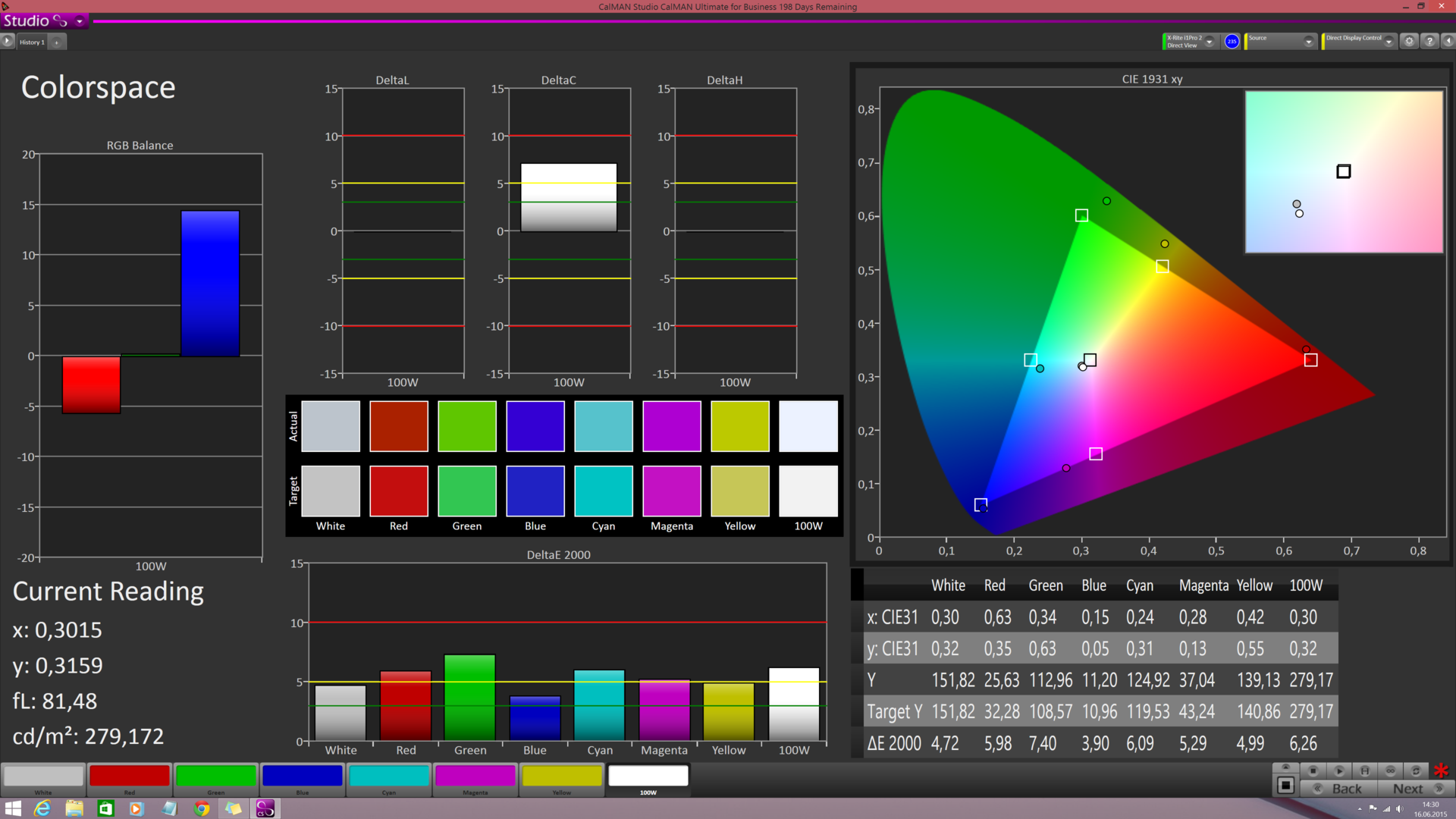This screenshot has width=1456, height=819.
Task: Open Chrome from the Windows taskbar
Action: 201,808
